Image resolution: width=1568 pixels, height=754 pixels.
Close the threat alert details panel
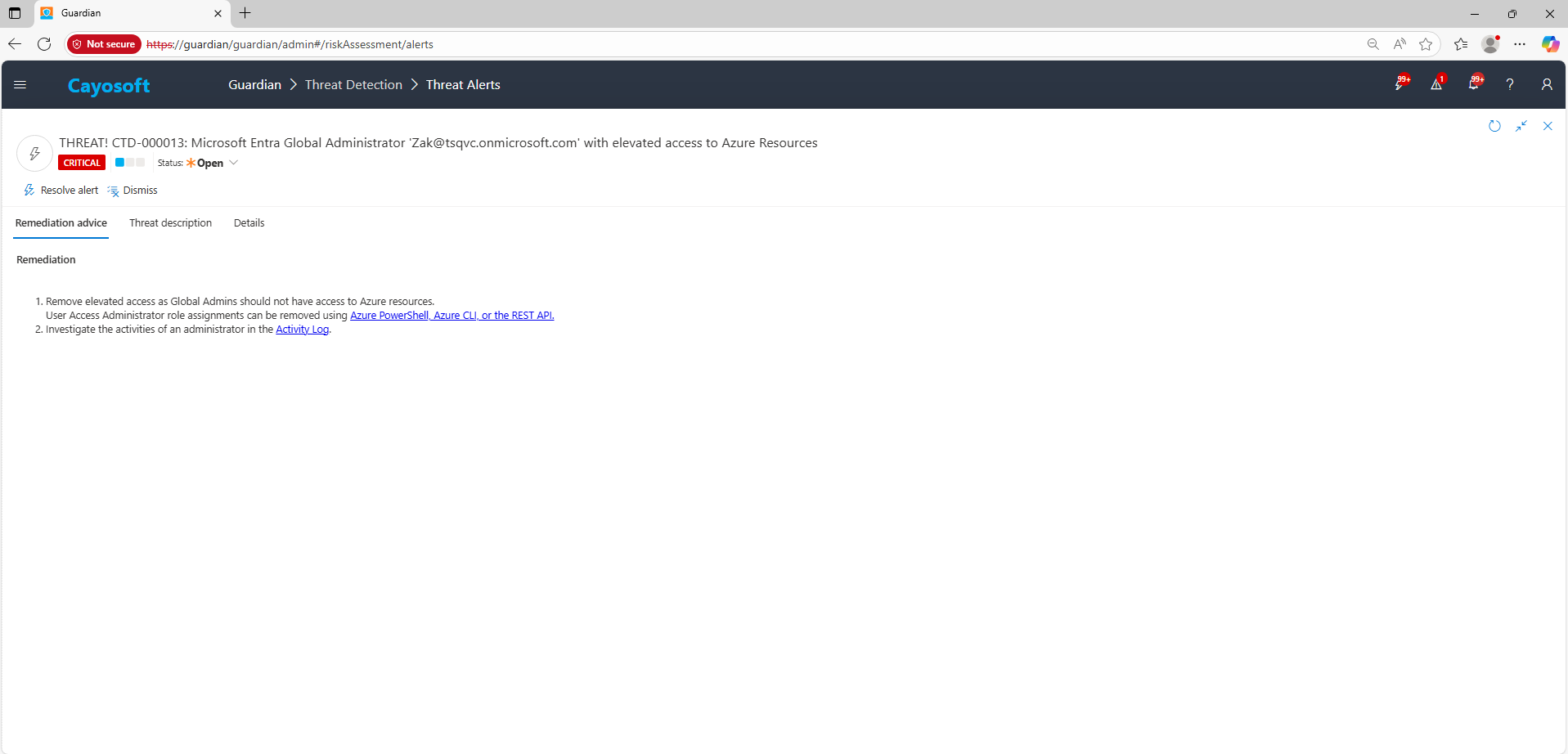pos(1548,126)
